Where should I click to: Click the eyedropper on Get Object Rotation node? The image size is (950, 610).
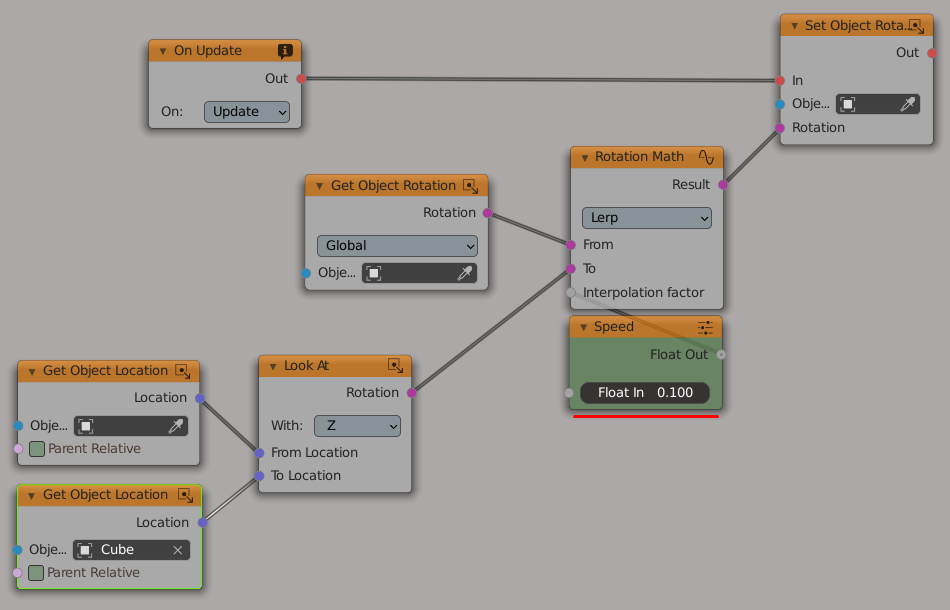click(466, 273)
